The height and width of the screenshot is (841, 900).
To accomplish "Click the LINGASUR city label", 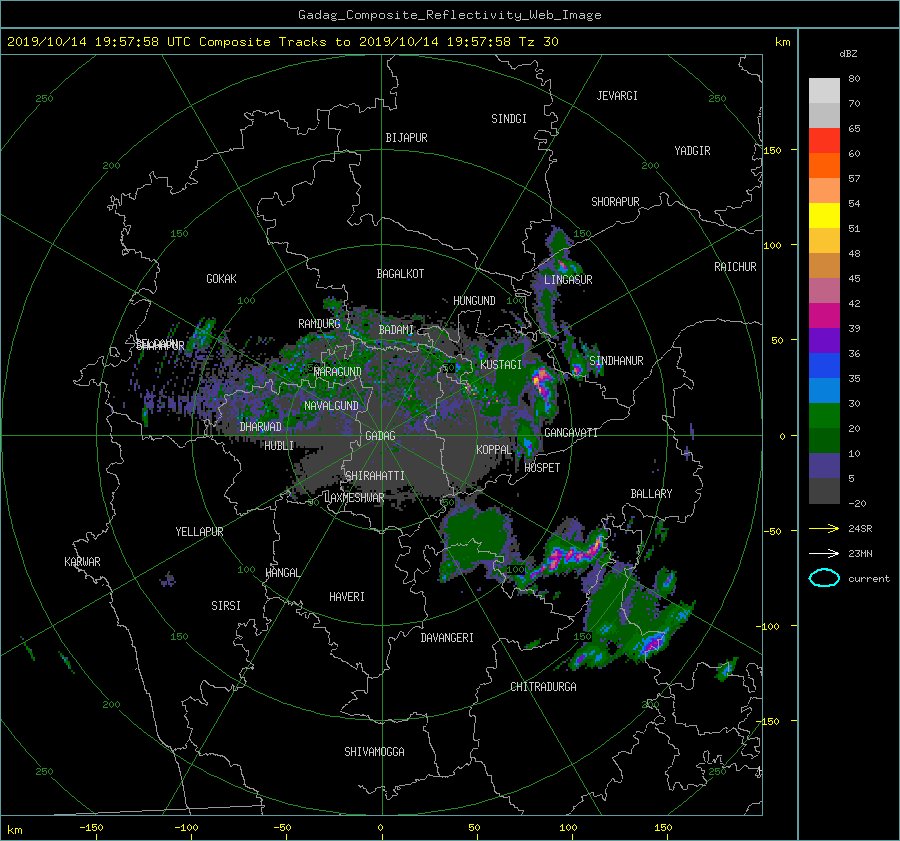I will point(568,280).
